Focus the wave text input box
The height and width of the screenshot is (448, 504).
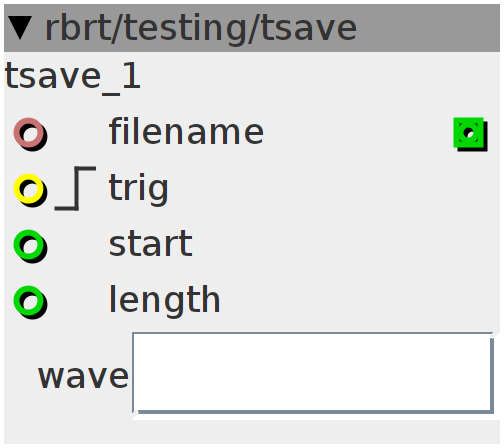313,373
